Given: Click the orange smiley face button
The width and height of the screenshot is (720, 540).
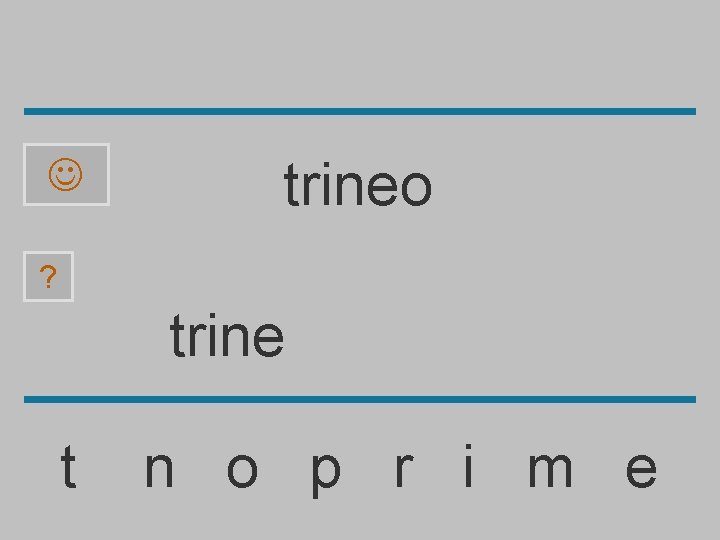Looking at the screenshot, I should click(66, 174).
